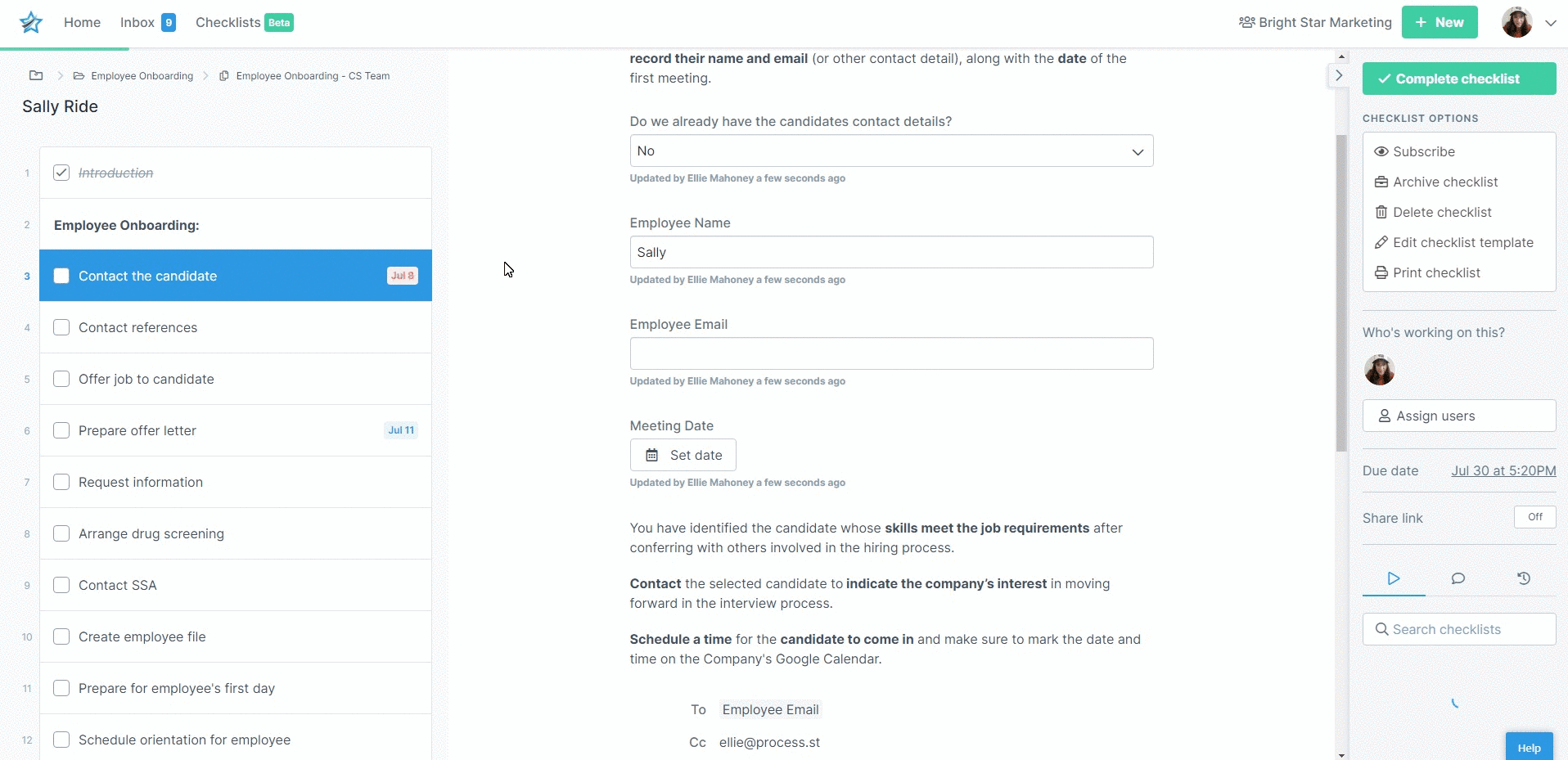This screenshot has height=760, width=1568.
Task: Open the activity history clock icon
Action: point(1524,578)
